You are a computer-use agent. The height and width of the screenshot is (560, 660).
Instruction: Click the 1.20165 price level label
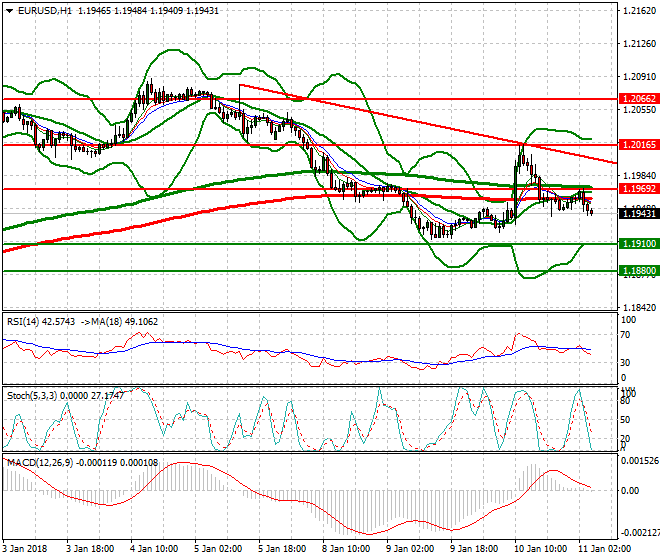tap(638, 145)
